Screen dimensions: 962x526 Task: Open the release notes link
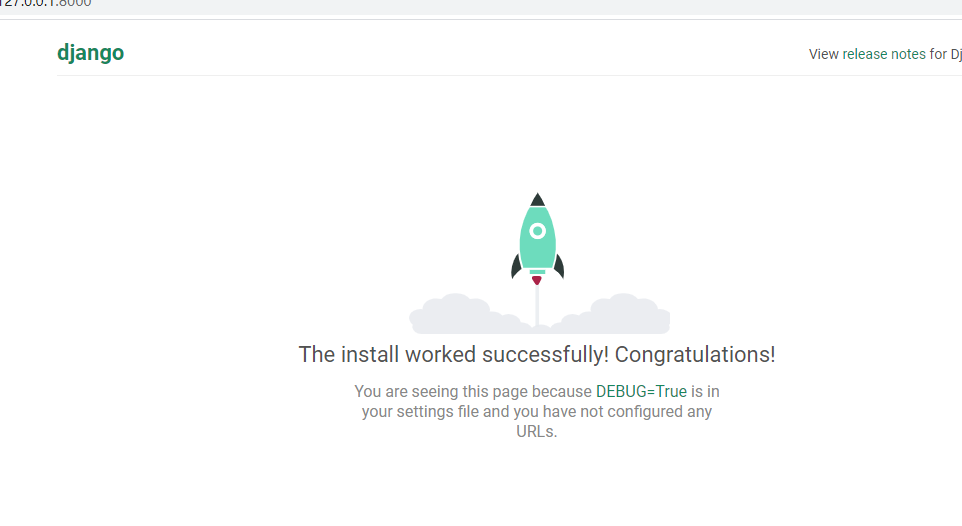coord(883,54)
